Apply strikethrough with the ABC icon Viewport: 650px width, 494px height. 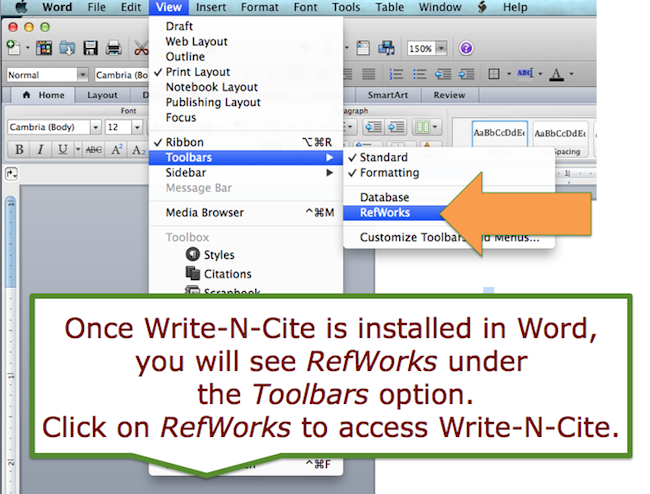(93, 150)
